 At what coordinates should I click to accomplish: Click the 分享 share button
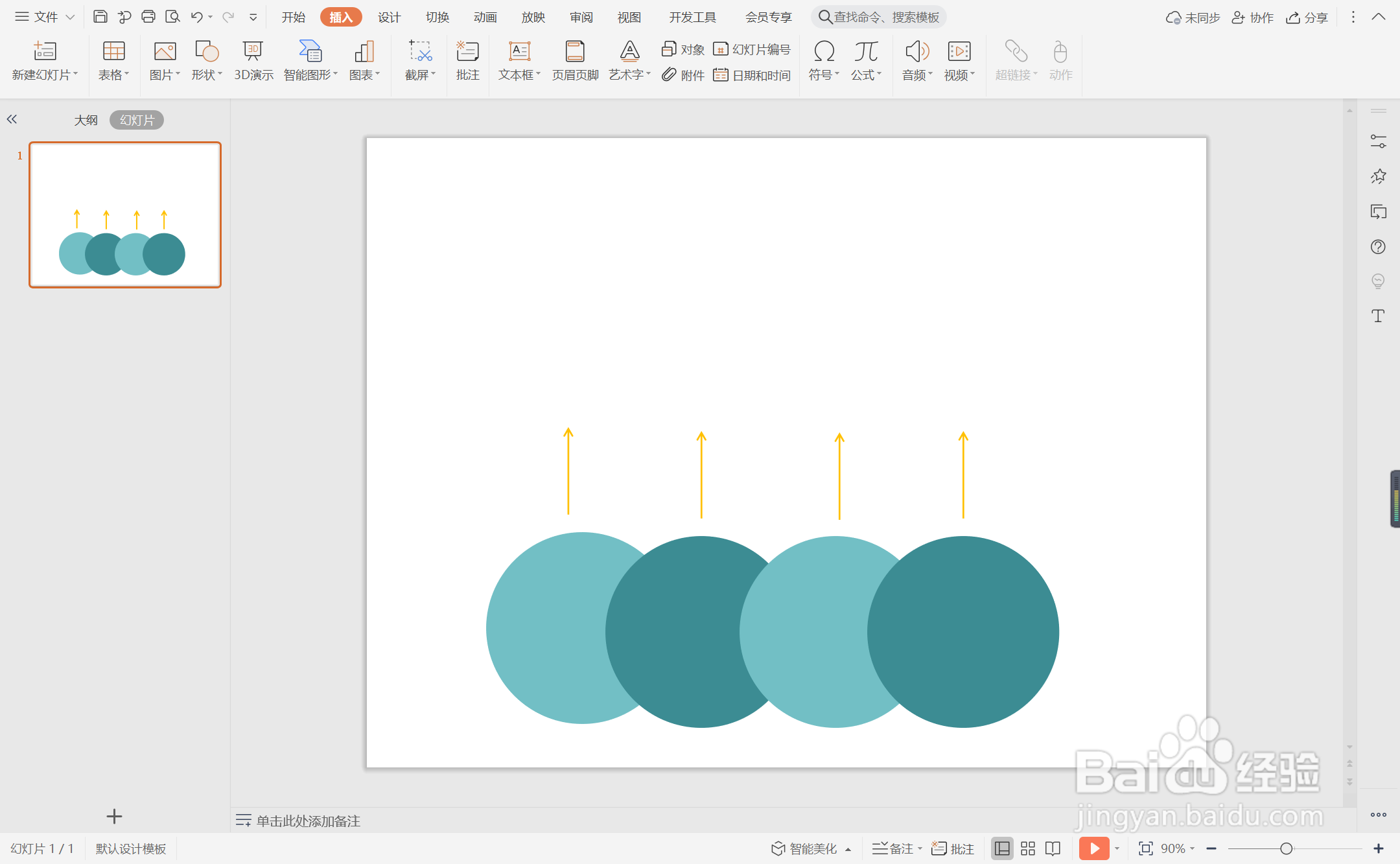(x=1307, y=18)
